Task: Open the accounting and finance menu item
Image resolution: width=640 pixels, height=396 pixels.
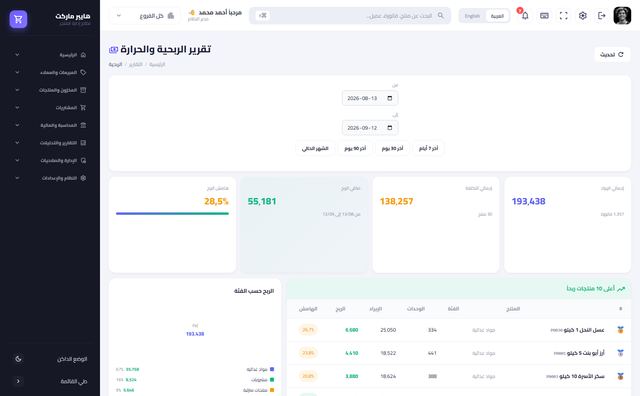Action: click(50, 125)
